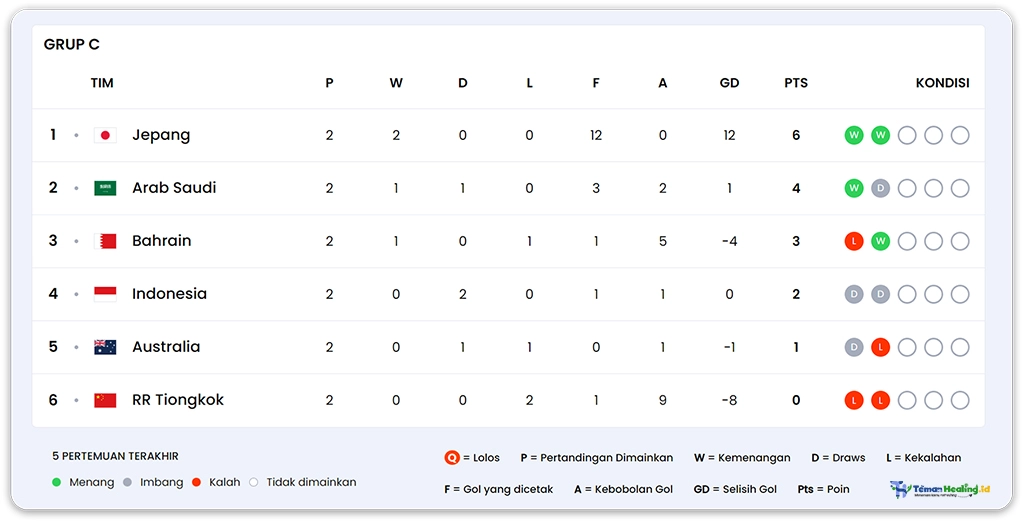Click the red Kalah legend dot
Screen dimensions: 1024x523
pos(197,482)
